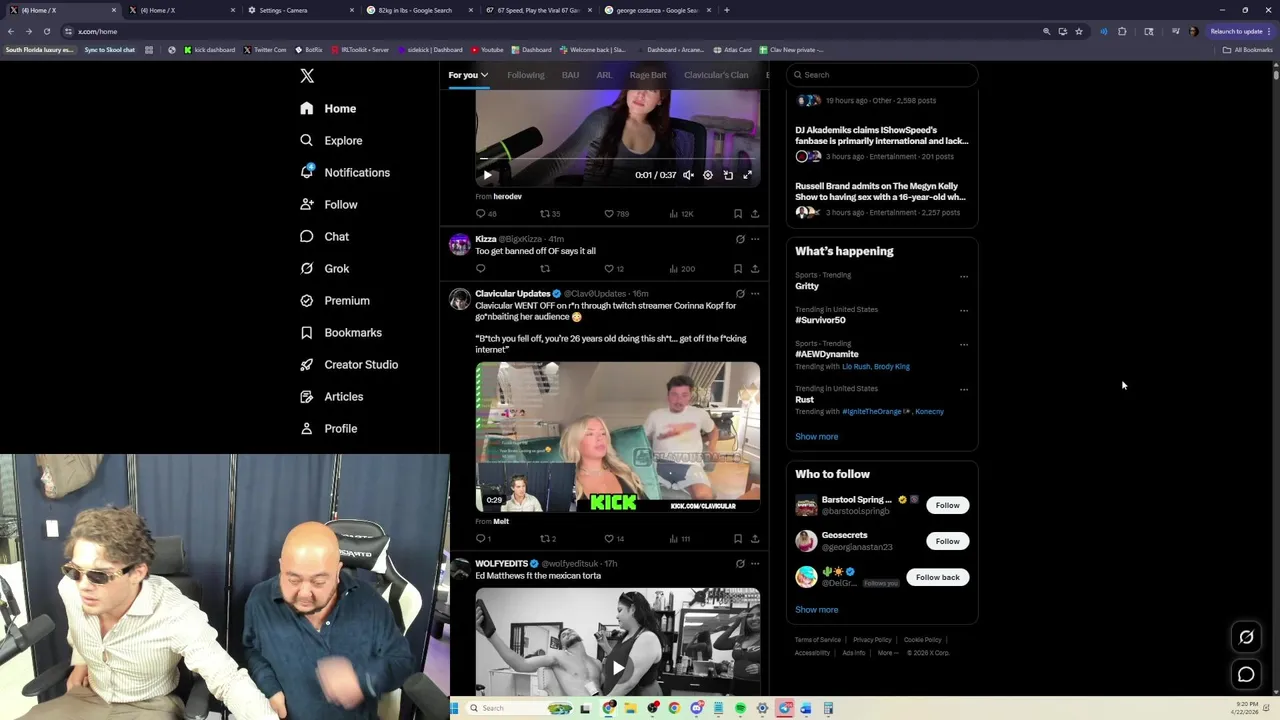Open Spotify from the taskbar
The image size is (1280, 720).
[740, 708]
